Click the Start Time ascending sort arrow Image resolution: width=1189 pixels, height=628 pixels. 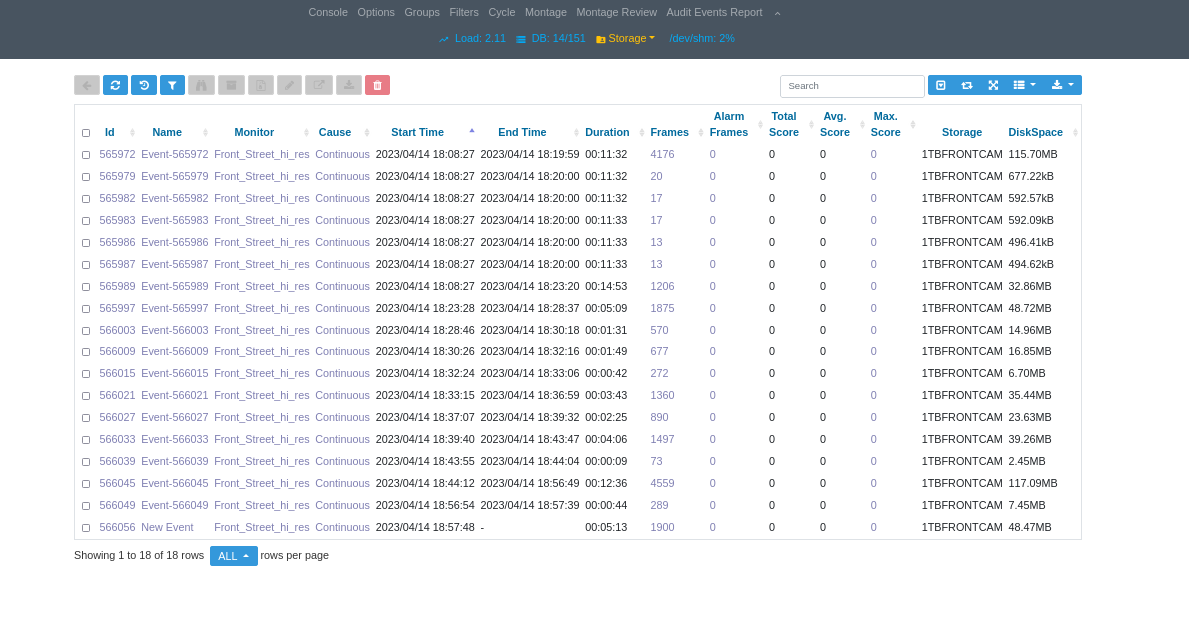(x=472, y=131)
